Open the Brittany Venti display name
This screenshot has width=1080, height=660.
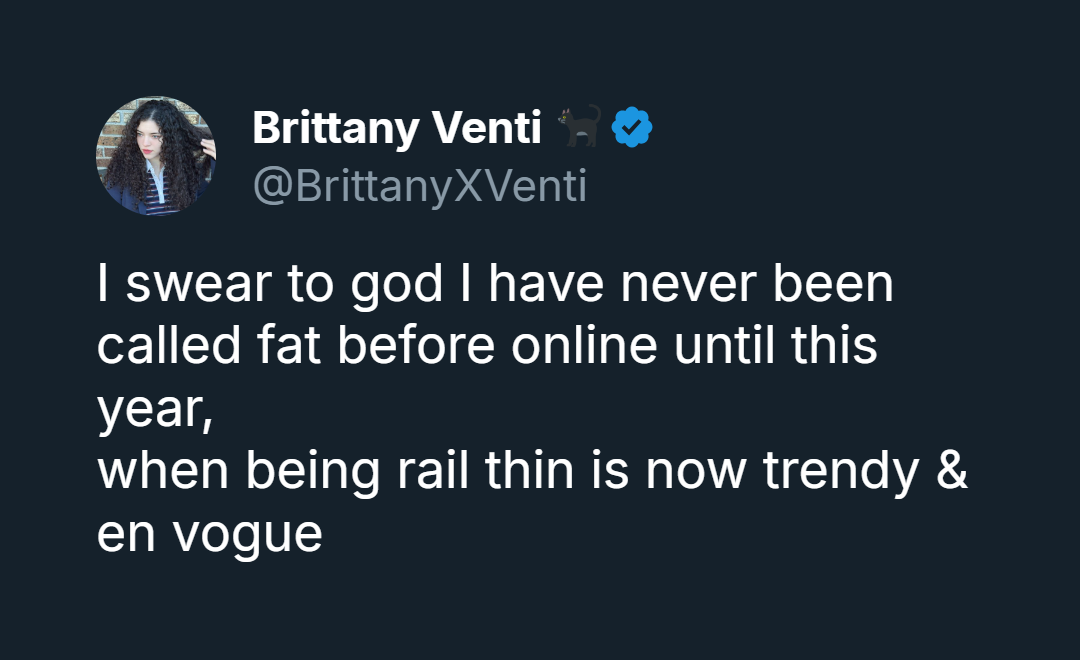point(396,128)
